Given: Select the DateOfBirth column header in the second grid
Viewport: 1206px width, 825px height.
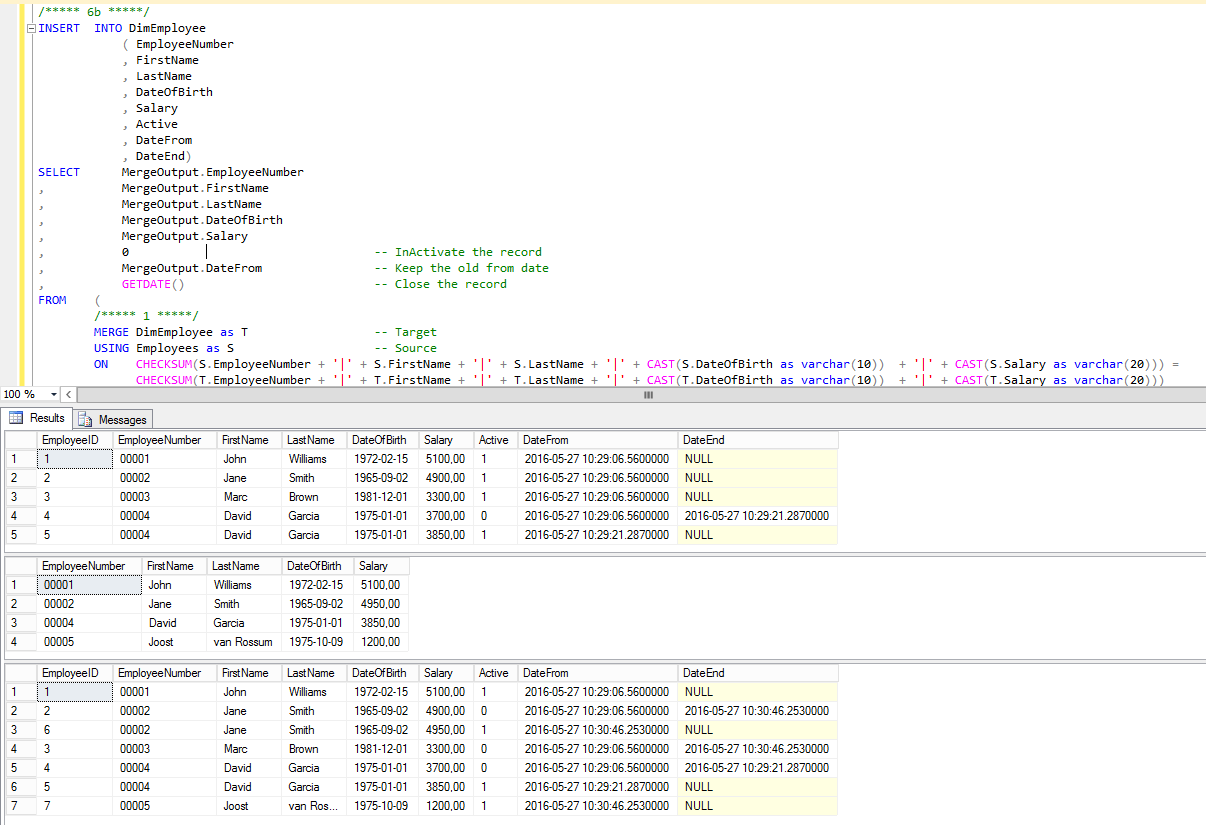Looking at the screenshot, I should tap(313, 566).
